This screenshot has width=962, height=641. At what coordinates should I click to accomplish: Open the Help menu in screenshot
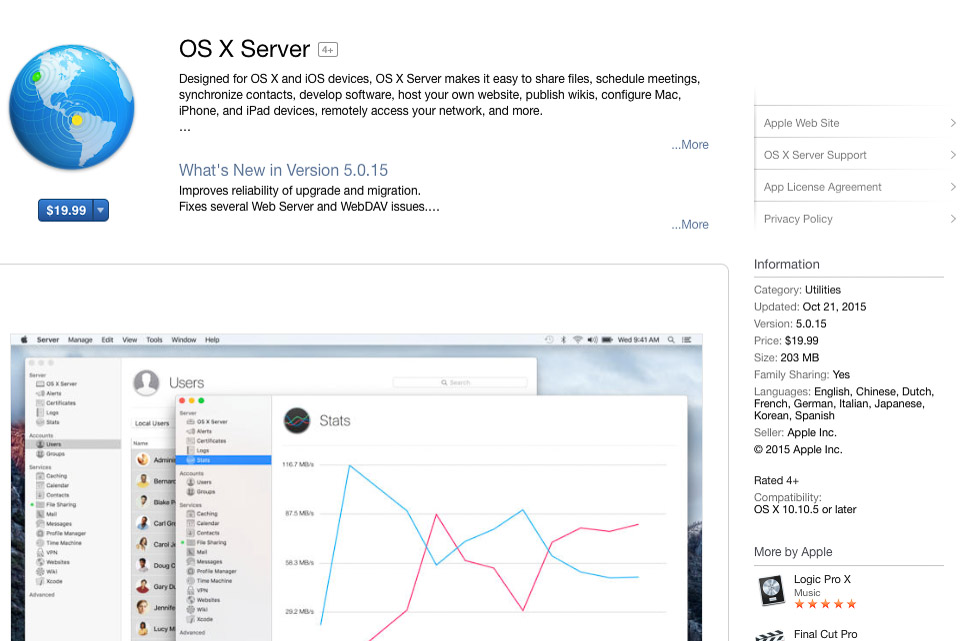pyautogui.click(x=212, y=340)
